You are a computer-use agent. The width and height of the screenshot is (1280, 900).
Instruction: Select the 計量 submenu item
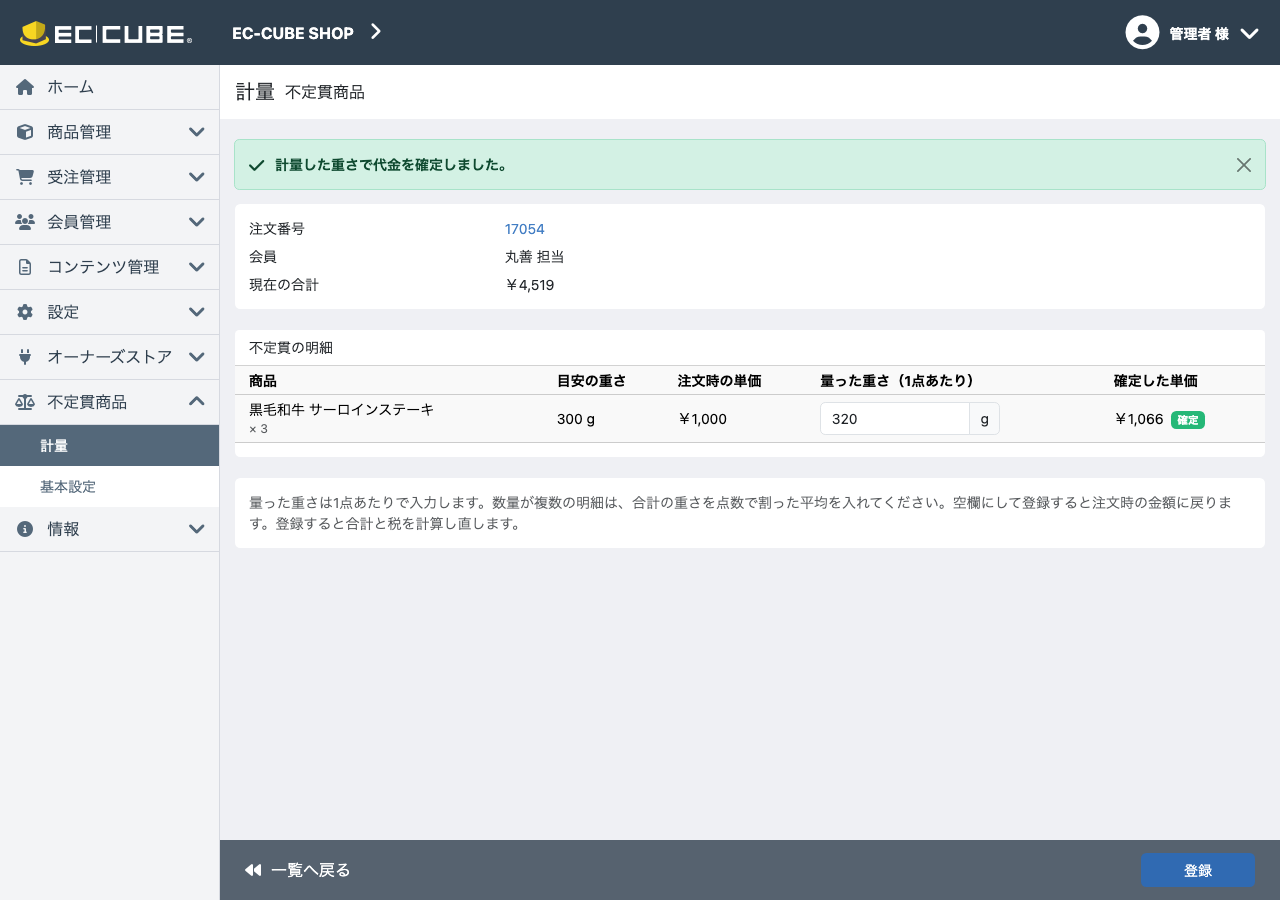pos(109,446)
